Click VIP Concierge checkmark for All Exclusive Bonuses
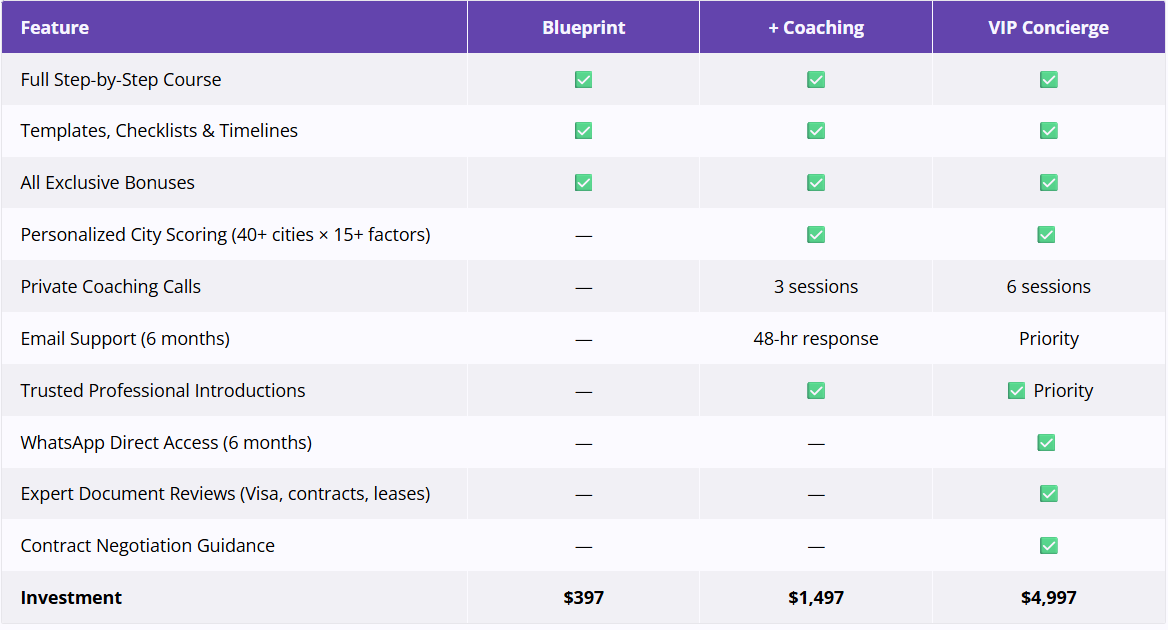 pyautogui.click(x=1048, y=183)
